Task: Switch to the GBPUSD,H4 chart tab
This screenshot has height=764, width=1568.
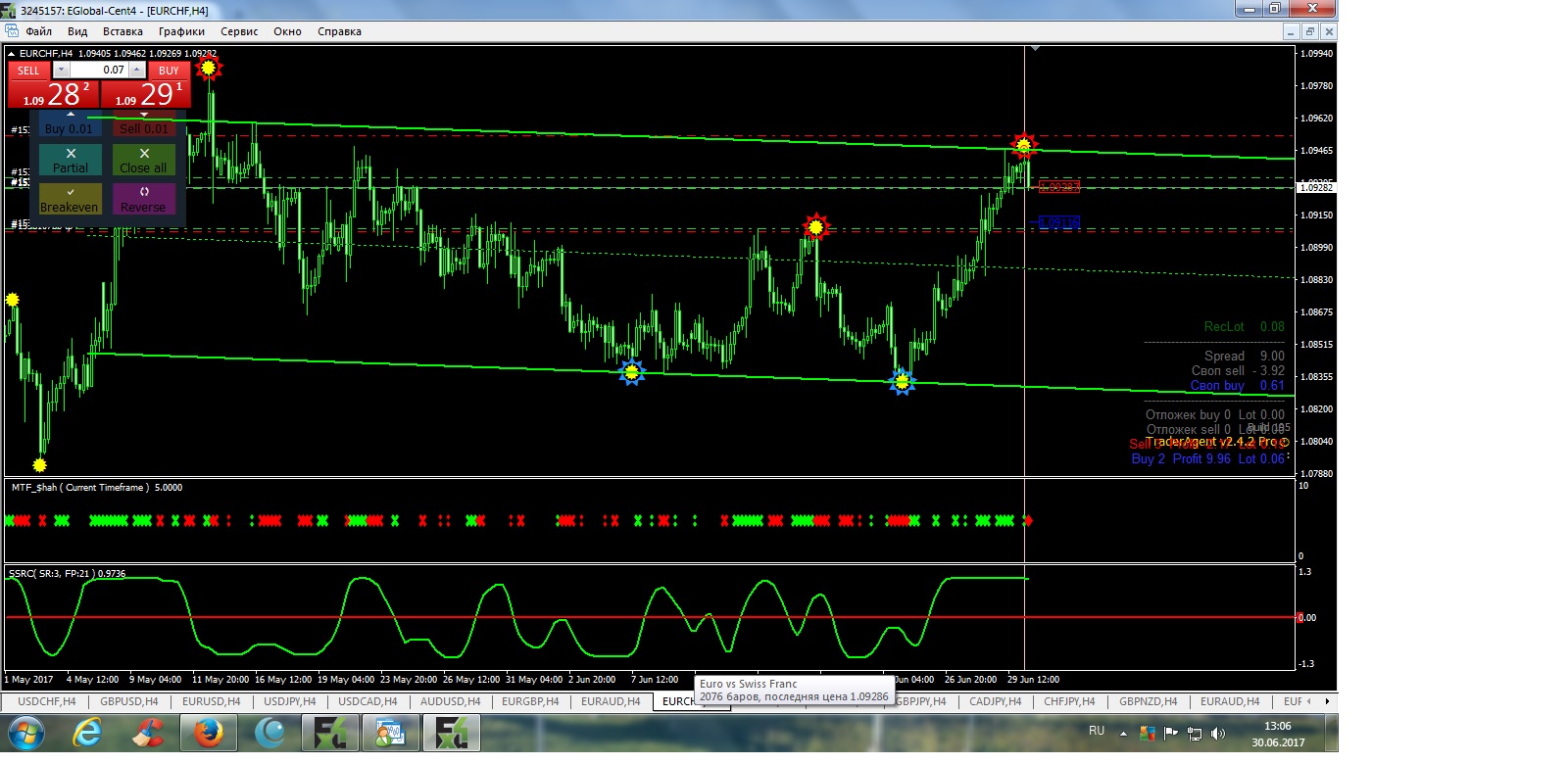Action: tap(128, 701)
